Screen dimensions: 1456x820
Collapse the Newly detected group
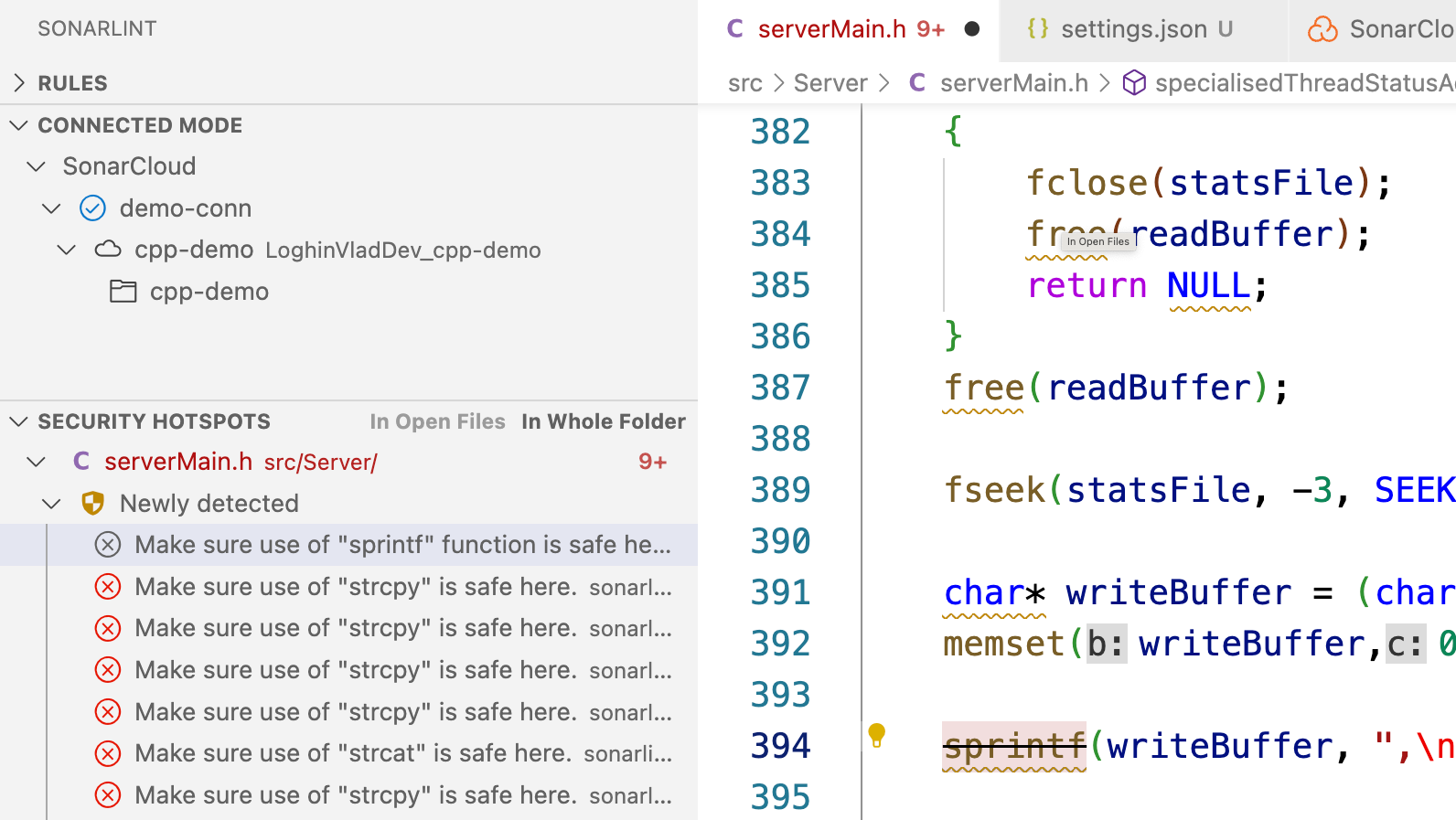[52, 504]
